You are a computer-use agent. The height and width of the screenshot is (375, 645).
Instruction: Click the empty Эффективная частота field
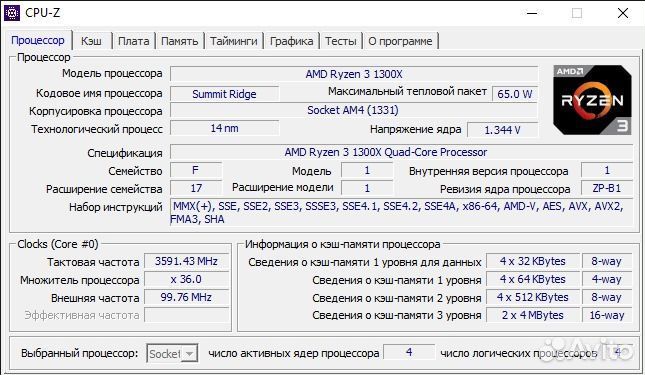point(186,315)
